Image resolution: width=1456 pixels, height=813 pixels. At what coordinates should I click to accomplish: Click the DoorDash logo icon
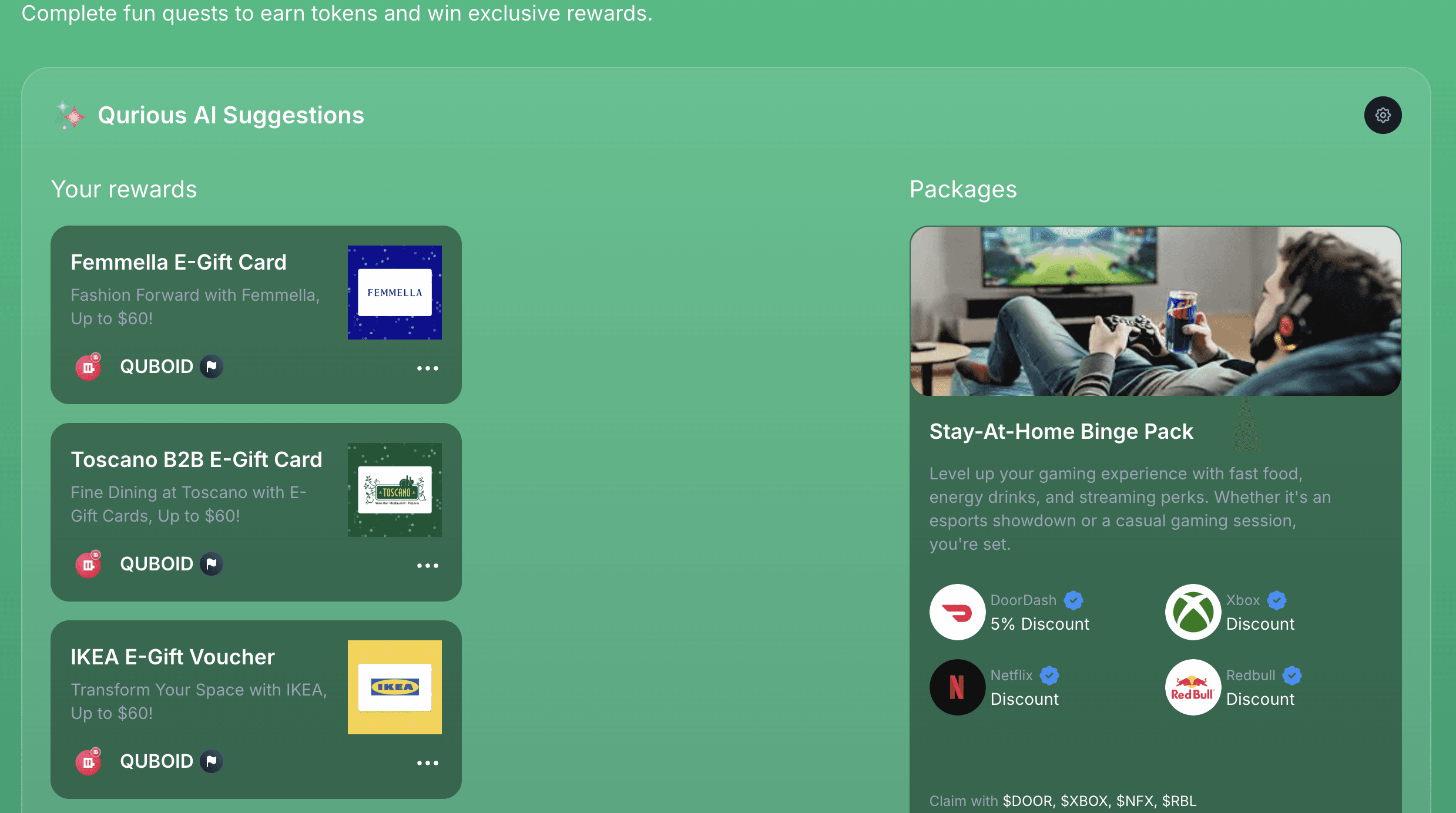[x=957, y=612]
